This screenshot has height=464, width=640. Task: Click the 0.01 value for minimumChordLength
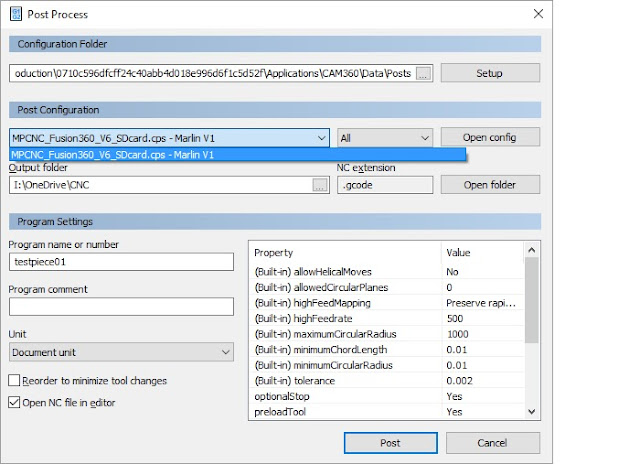(456, 349)
